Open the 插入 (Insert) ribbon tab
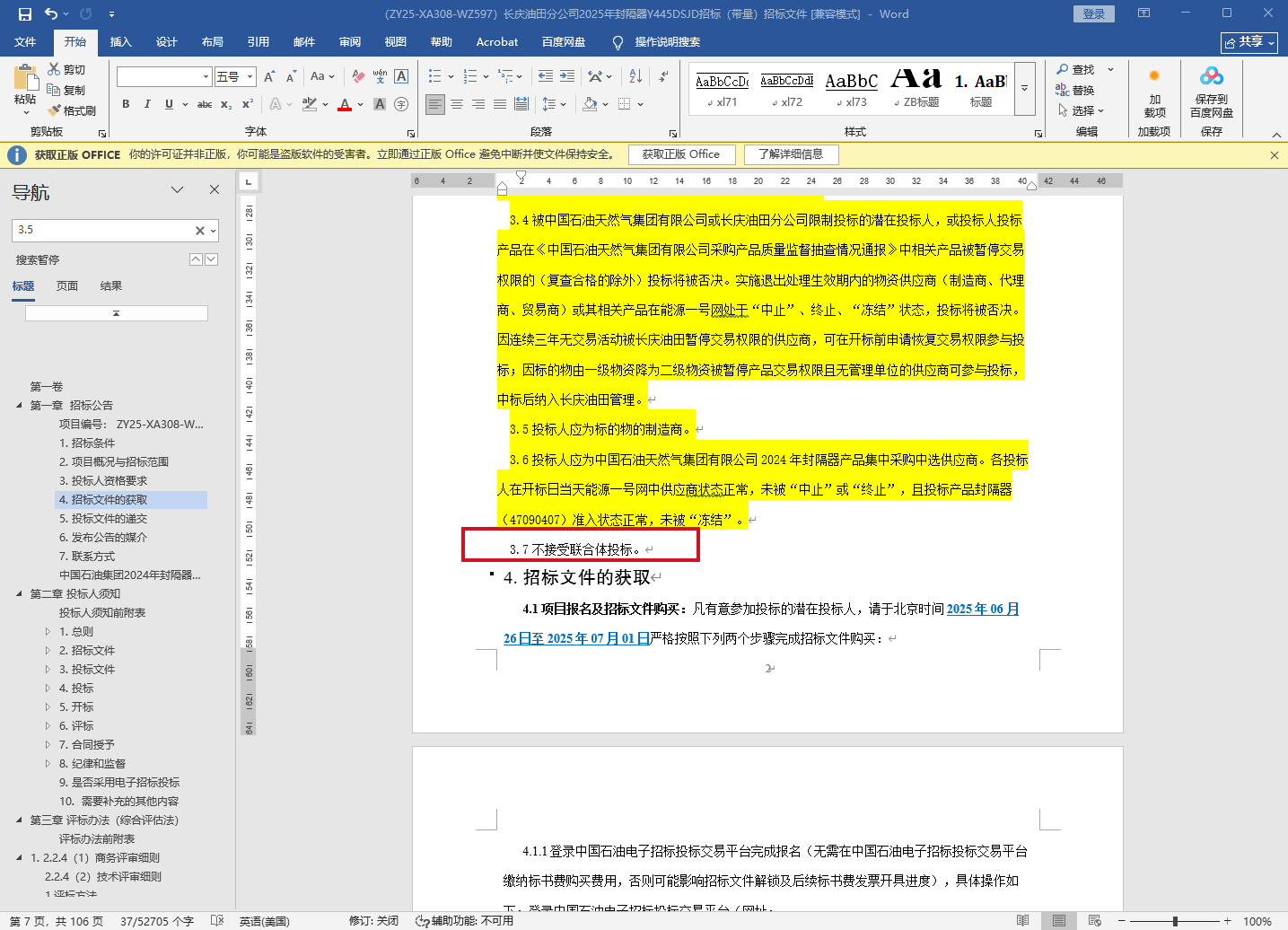This screenshot has height=930, width=1288. 120,42
